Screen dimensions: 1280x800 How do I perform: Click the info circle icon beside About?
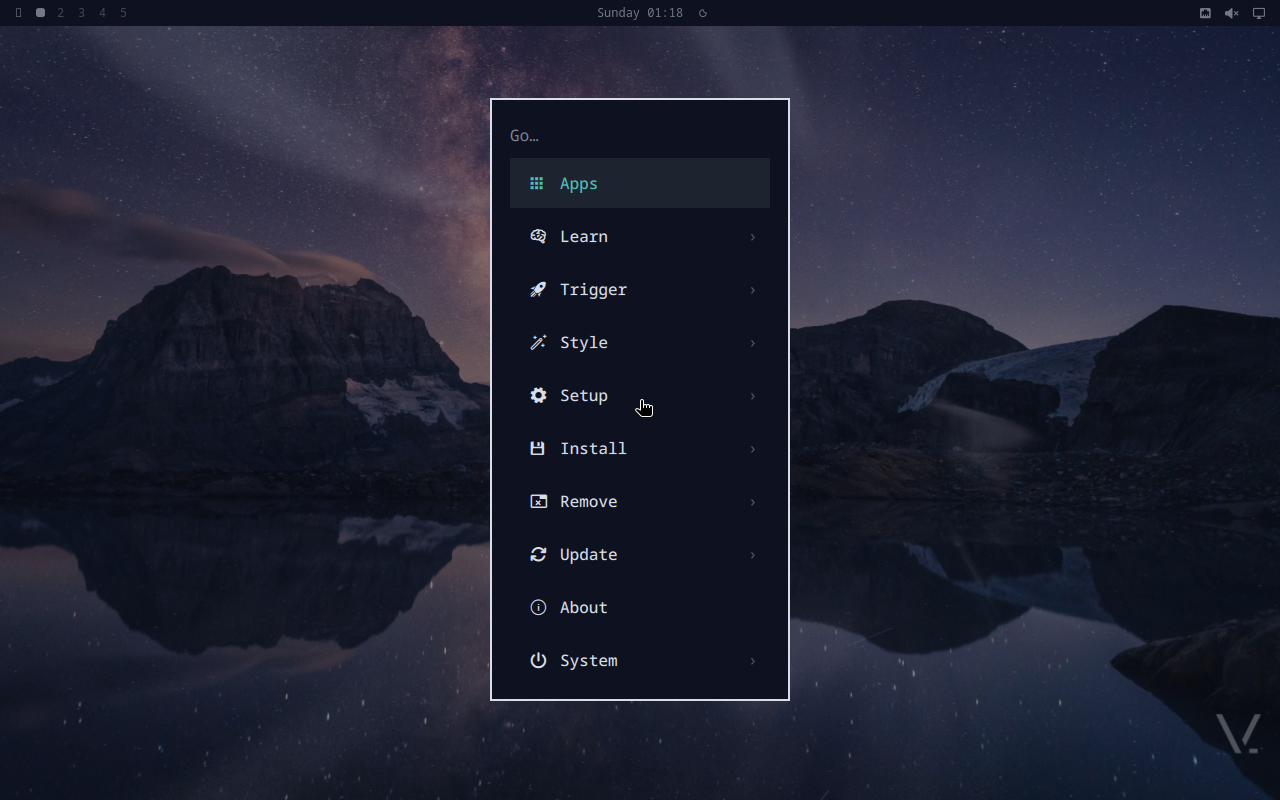coord(538,607)
